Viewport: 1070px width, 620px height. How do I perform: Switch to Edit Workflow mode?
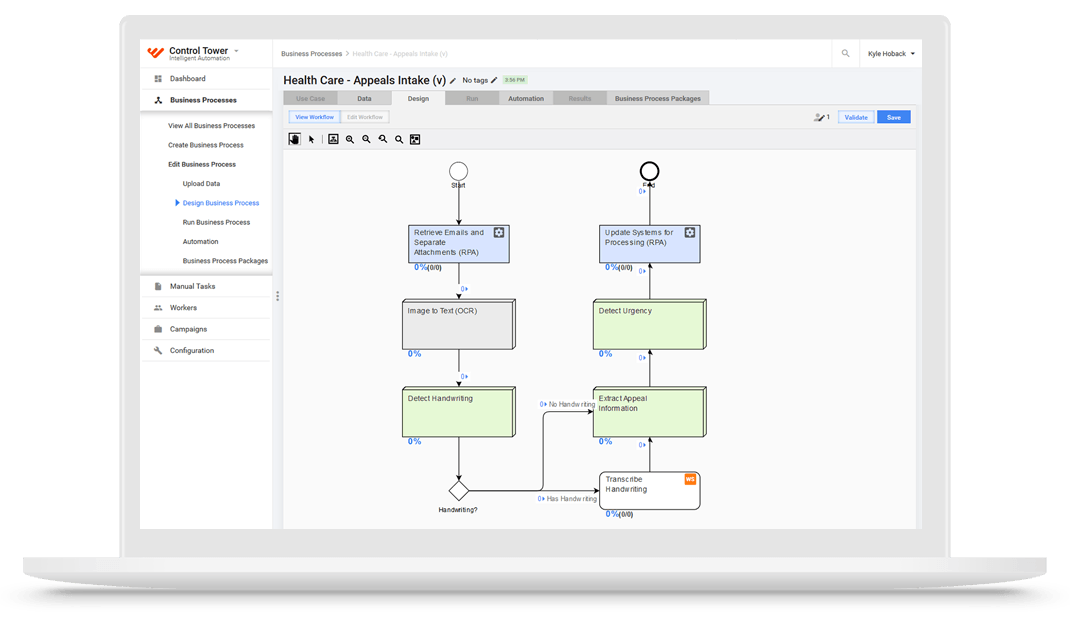pyautogui.click(x=365, y=117)
